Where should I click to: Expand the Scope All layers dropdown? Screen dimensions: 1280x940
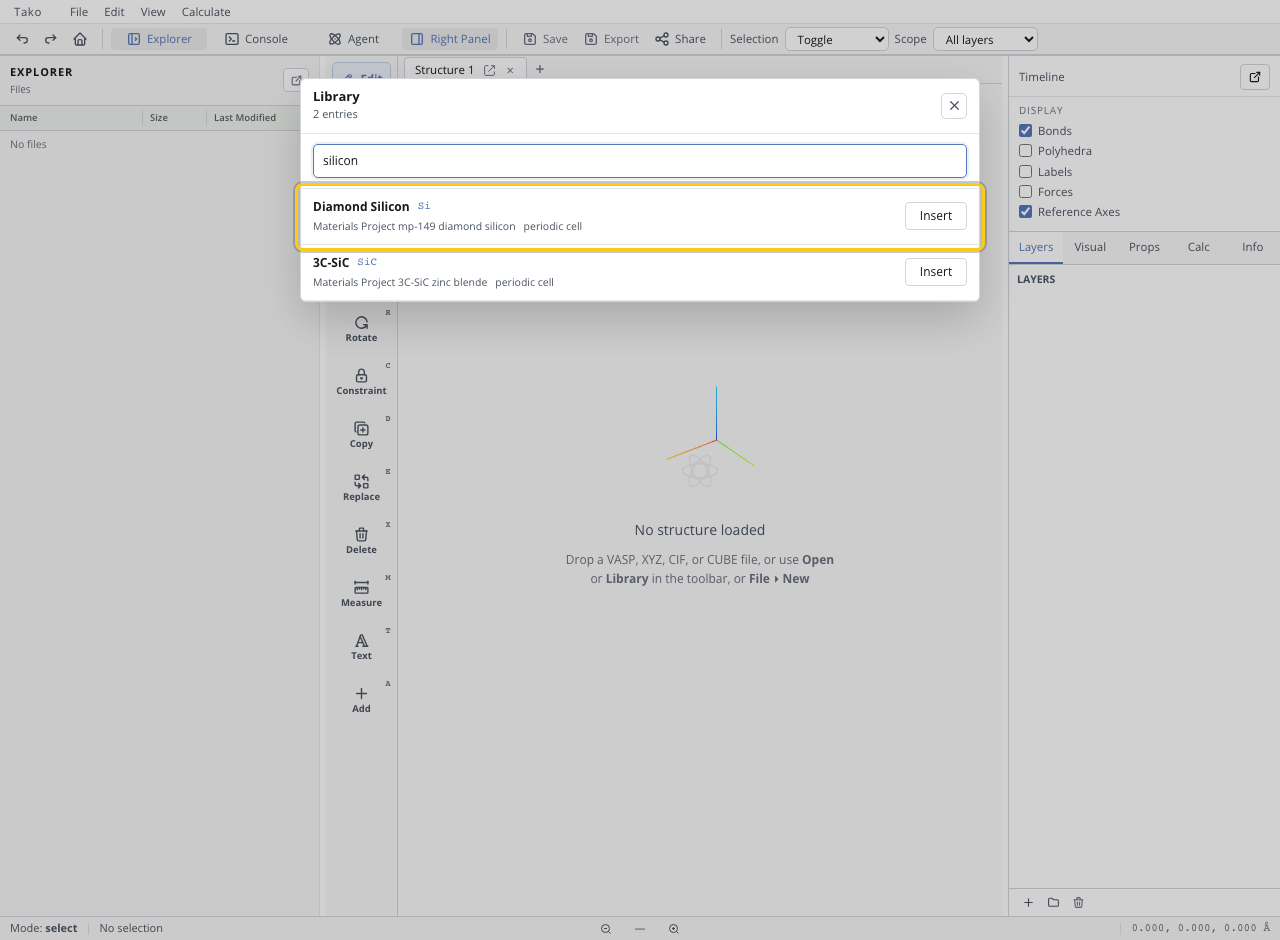click(x=985, y=39)
